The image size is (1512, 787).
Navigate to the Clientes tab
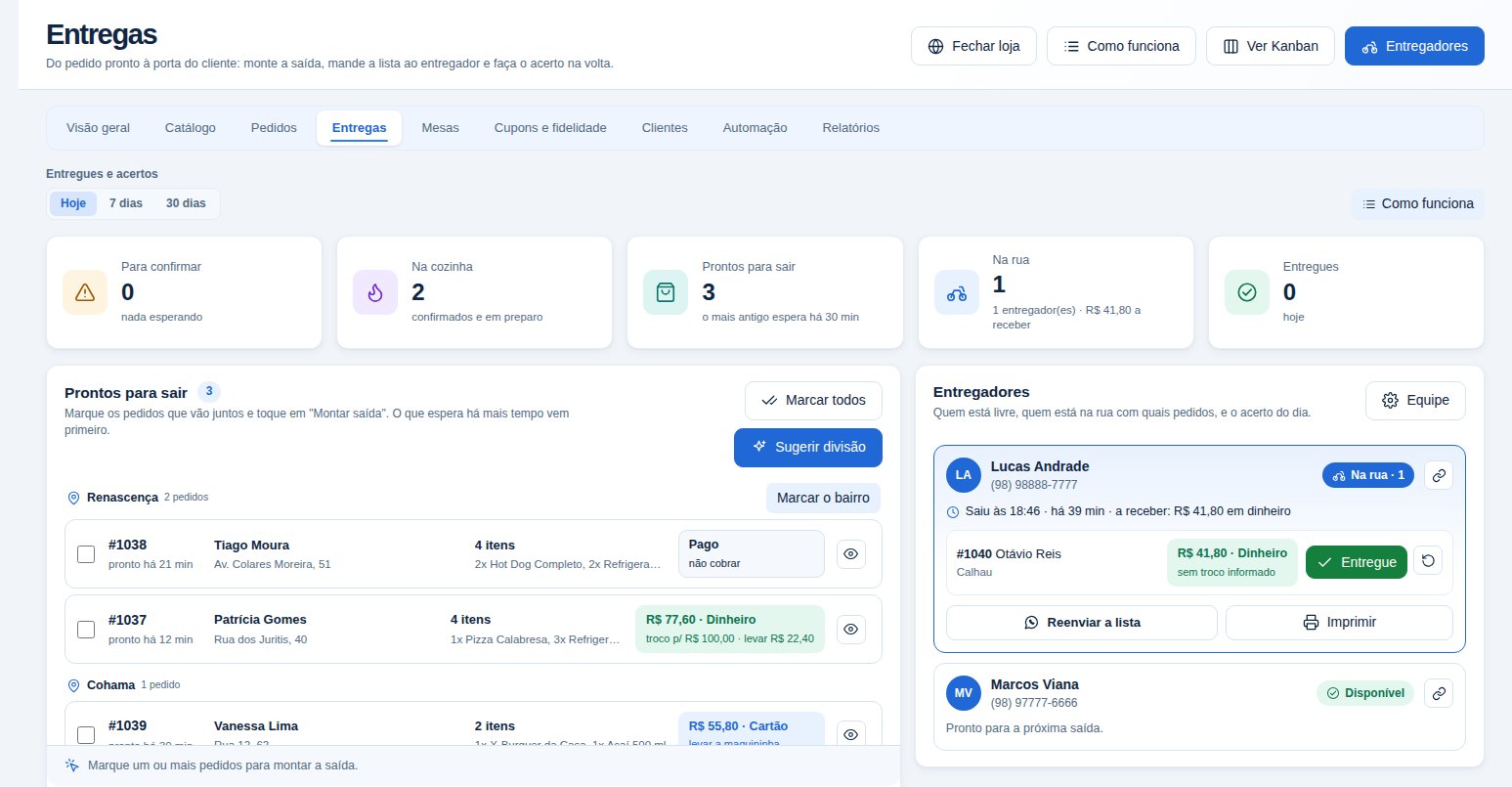tap(665, 128)
